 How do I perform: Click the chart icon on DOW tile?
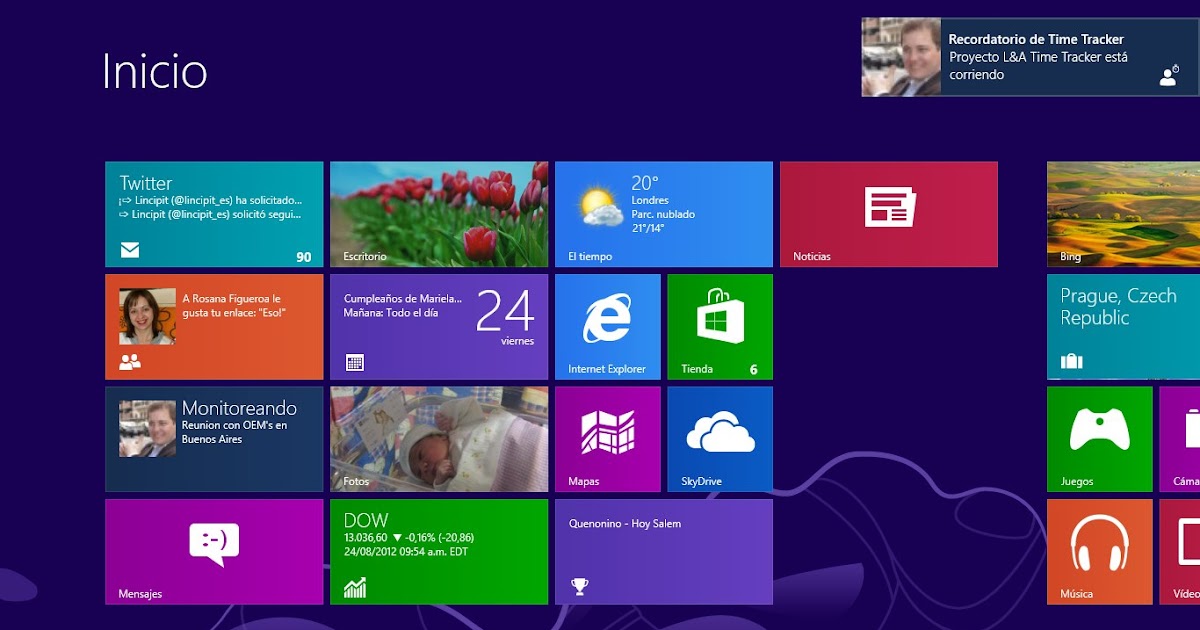click(x=355, y=587)
